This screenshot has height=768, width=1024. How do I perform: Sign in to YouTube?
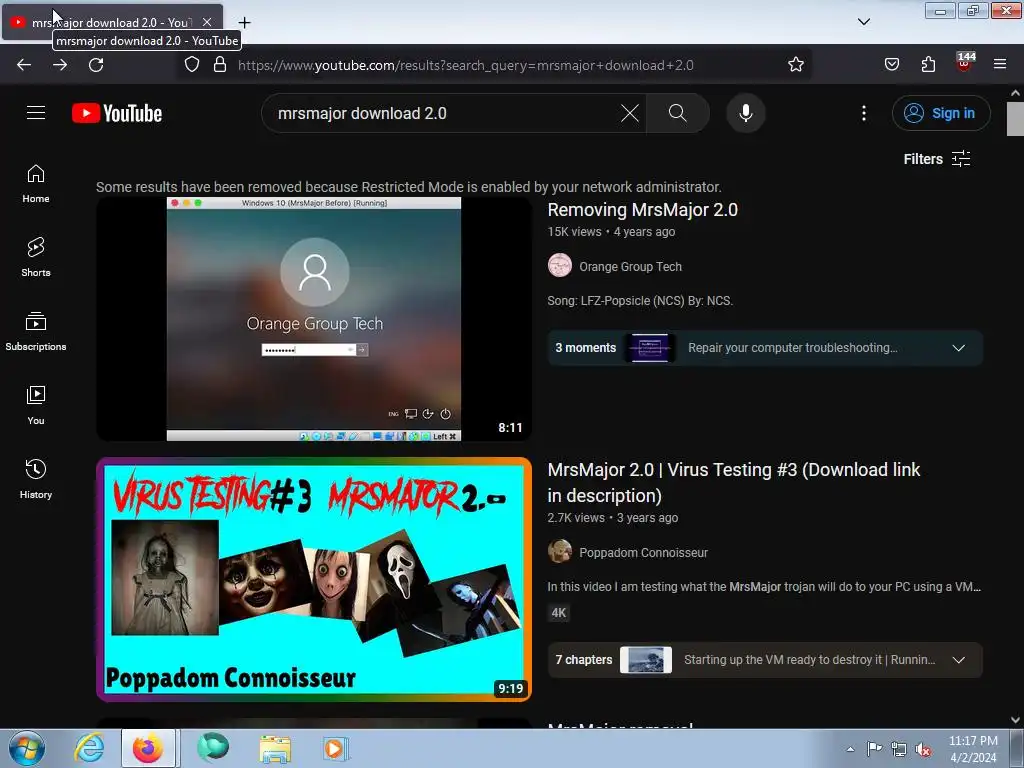(941, 113)
